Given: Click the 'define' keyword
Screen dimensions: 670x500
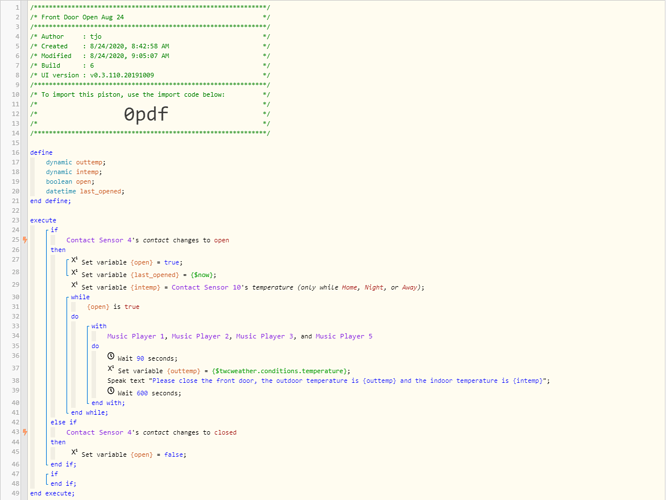Looking at the screenshot, I should (41, 153).
